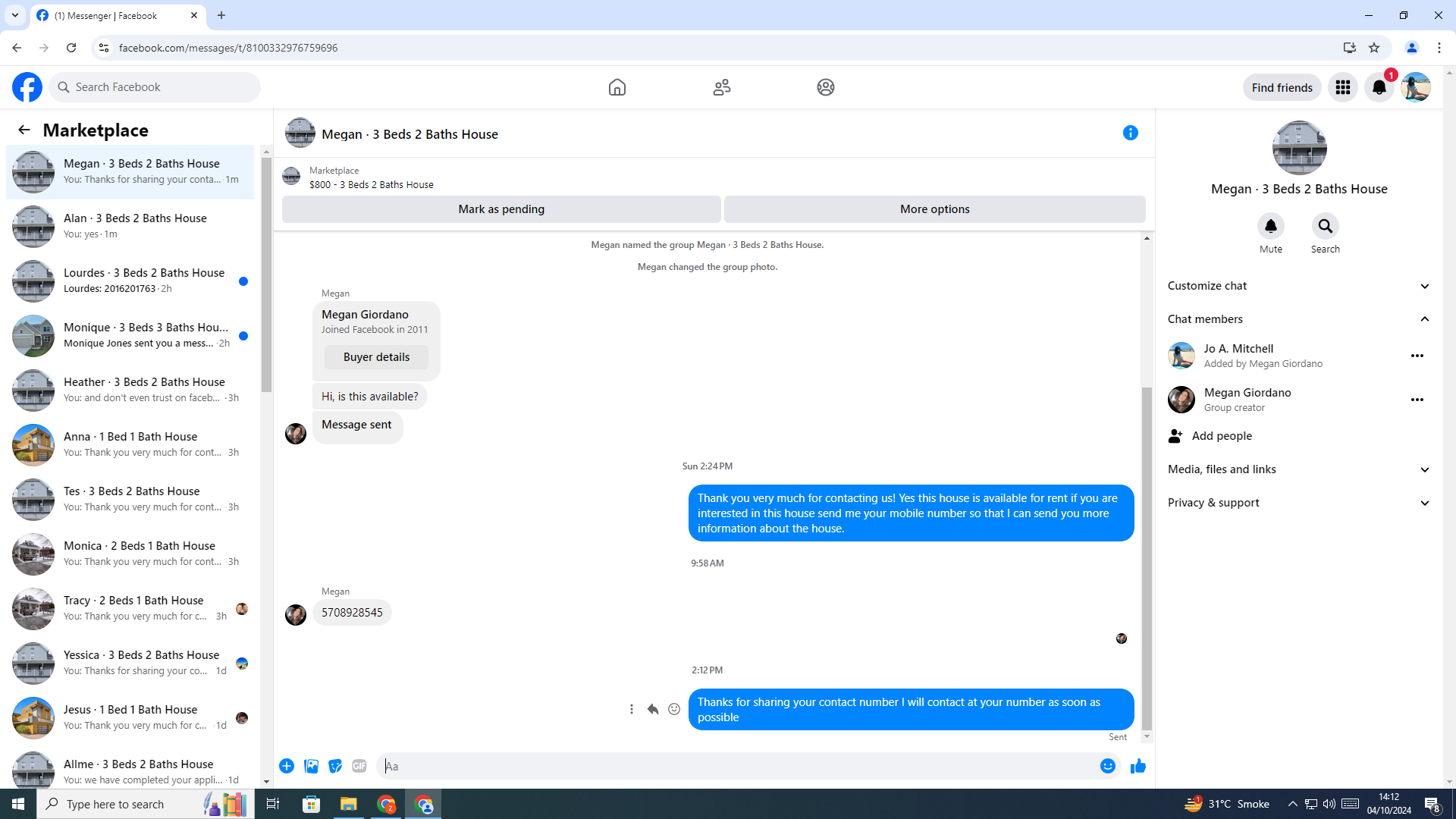Open Task View on the taskbar
1456x819 pixels.
pos(273,804)
